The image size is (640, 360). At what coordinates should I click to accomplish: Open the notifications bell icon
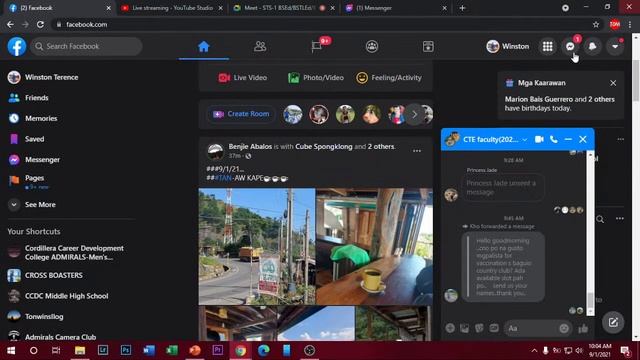pyautogui.click(x=592, y=47)
